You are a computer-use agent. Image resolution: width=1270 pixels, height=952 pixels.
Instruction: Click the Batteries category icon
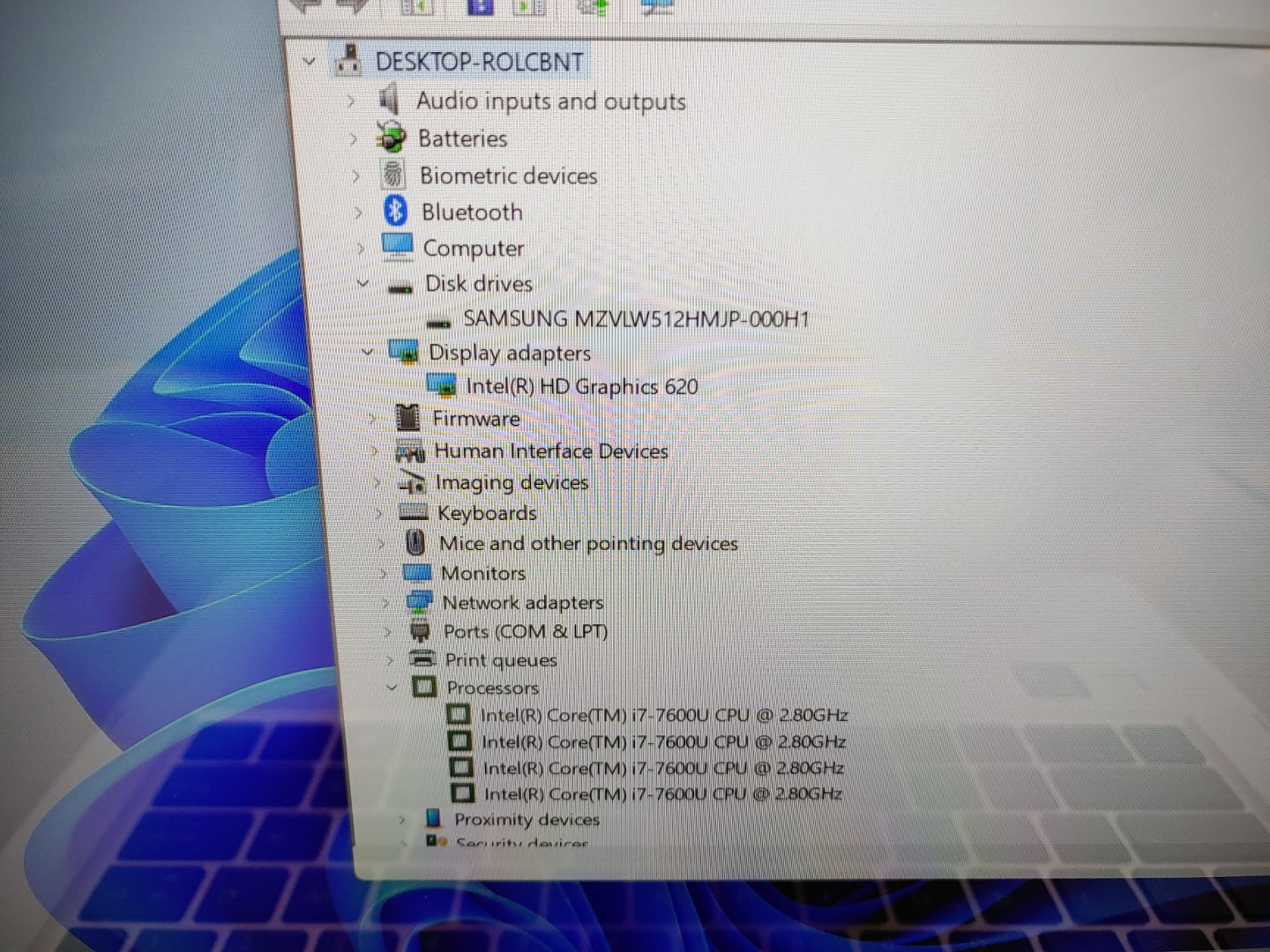[391, 138]
